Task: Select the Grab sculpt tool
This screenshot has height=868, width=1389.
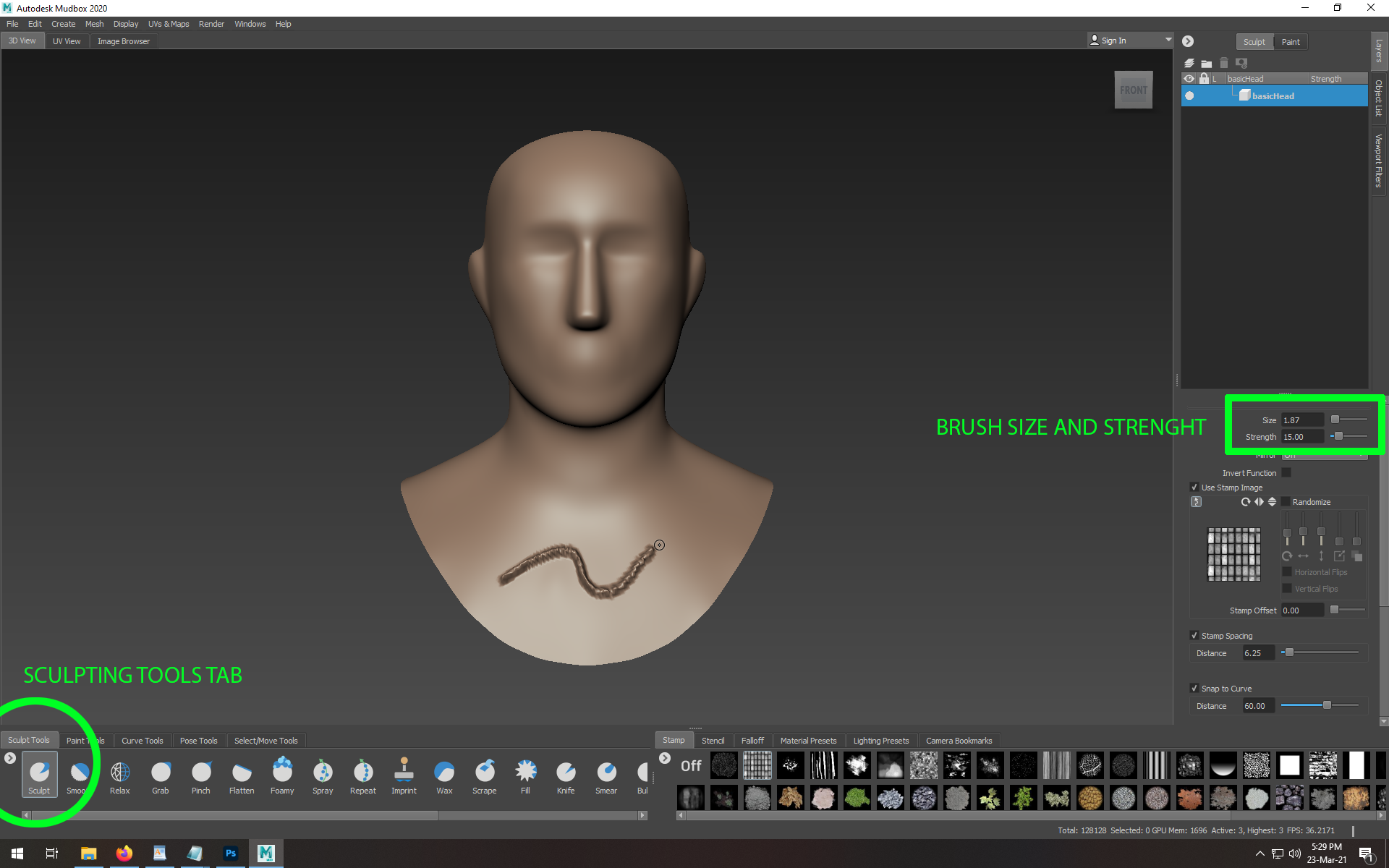Action: click(161, 775)
